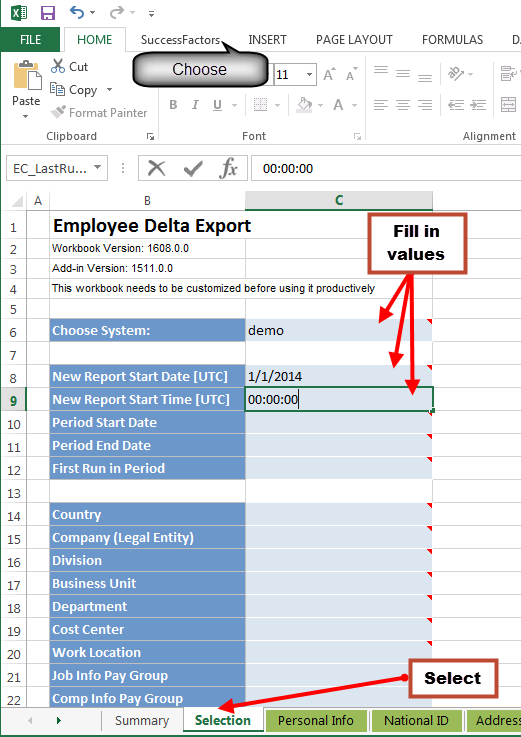Open the Personal Info sheet tab

pos(316,720)
